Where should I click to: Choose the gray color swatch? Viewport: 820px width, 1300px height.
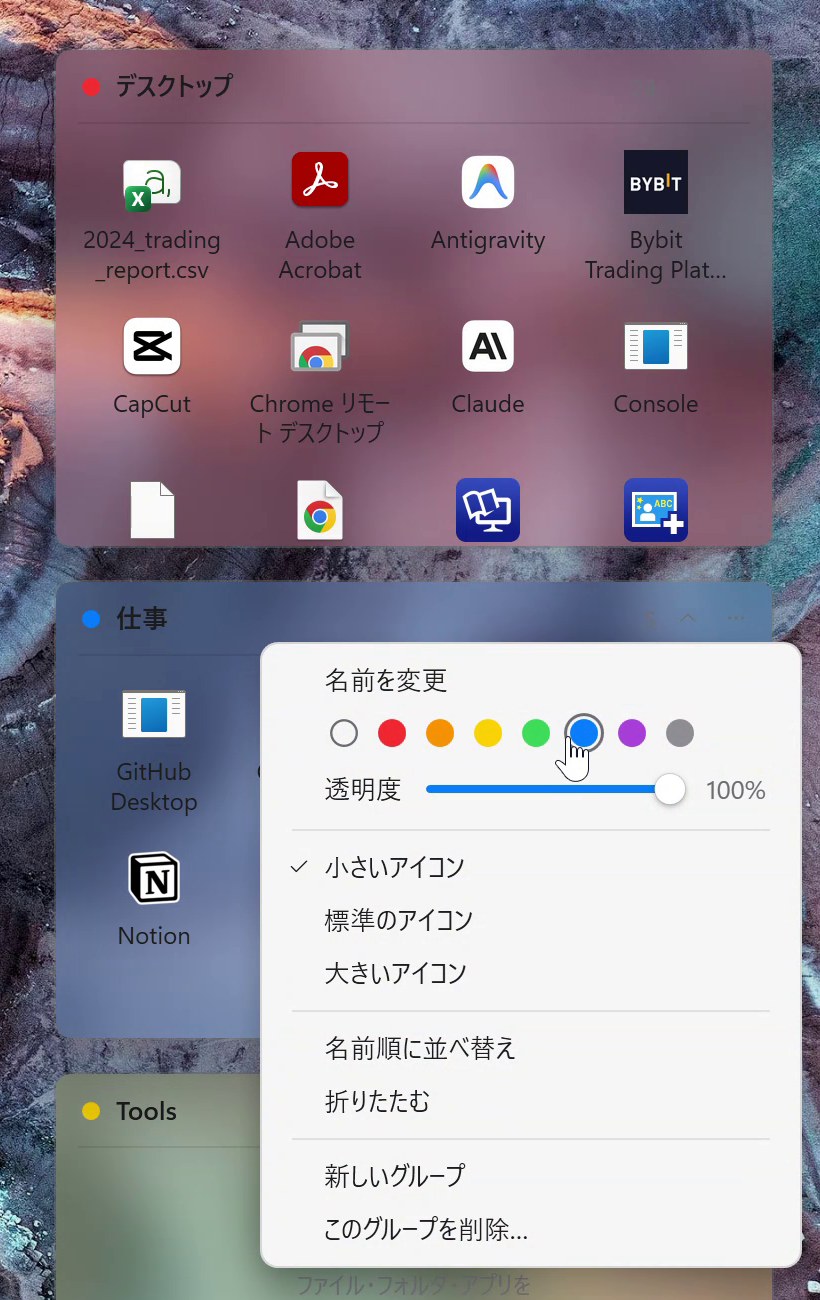coord(680,734)
